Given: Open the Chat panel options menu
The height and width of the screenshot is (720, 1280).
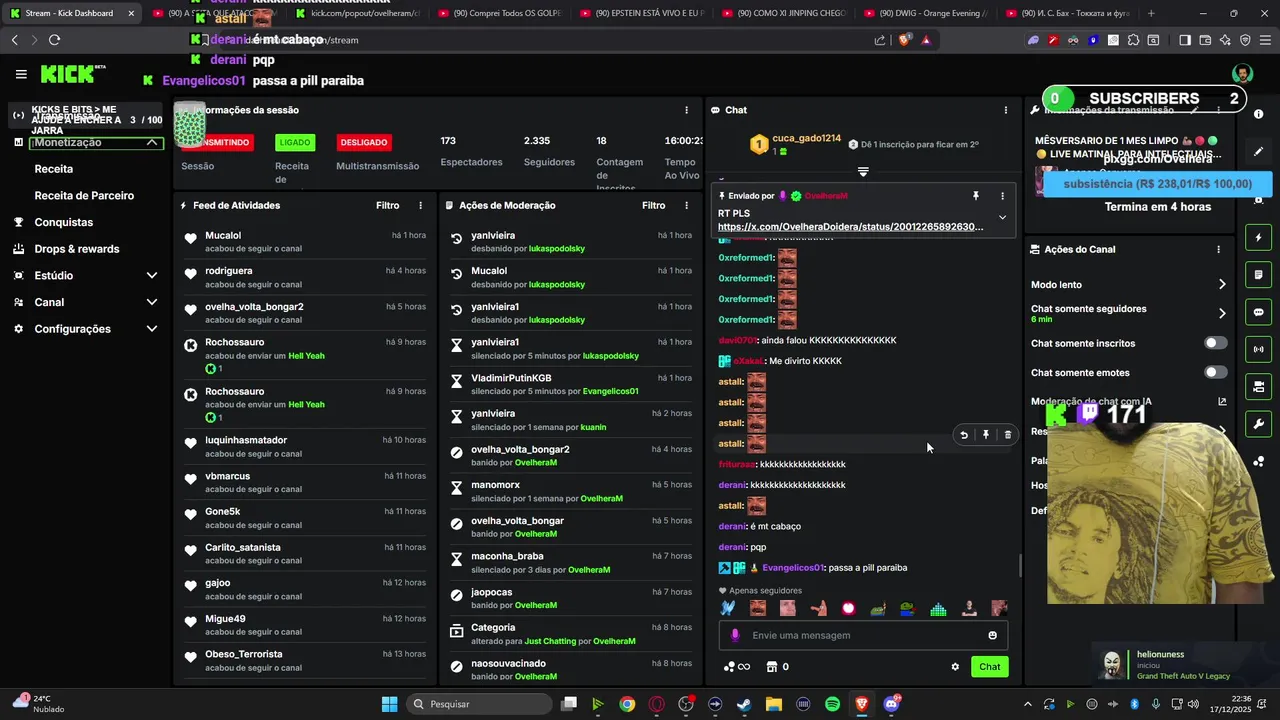Looking at the screenshot, I should (x=1006, y=110).
